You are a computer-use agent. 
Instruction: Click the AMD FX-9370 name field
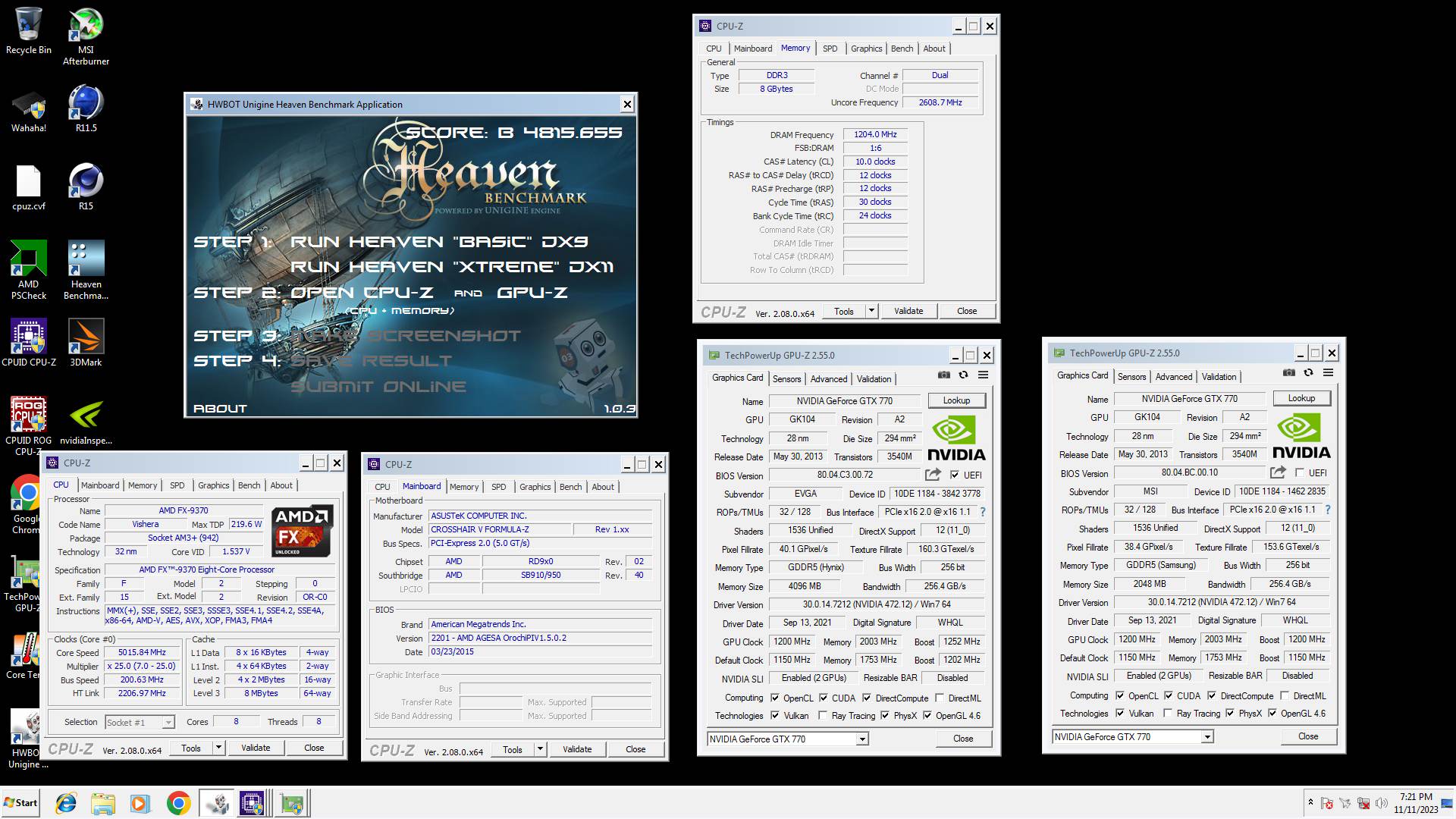tap(184, 510)
